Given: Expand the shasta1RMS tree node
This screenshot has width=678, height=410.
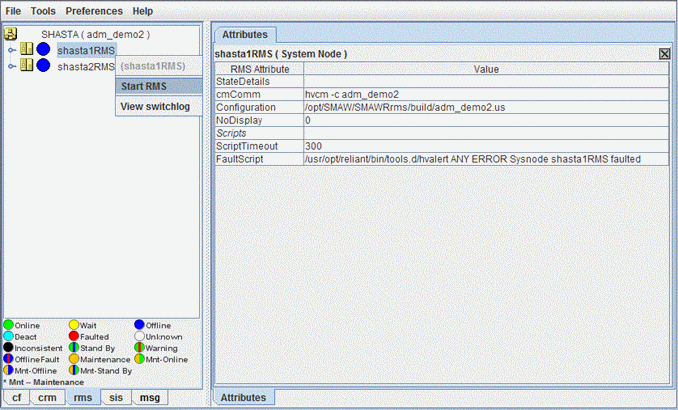Looking at the screenshot, I should coord(12,50).
